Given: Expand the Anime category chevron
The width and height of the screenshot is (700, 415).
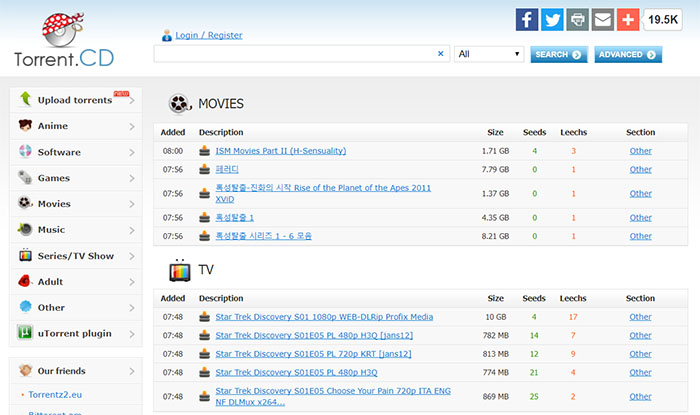Looking at the screenshot, I should pos(132,126).
